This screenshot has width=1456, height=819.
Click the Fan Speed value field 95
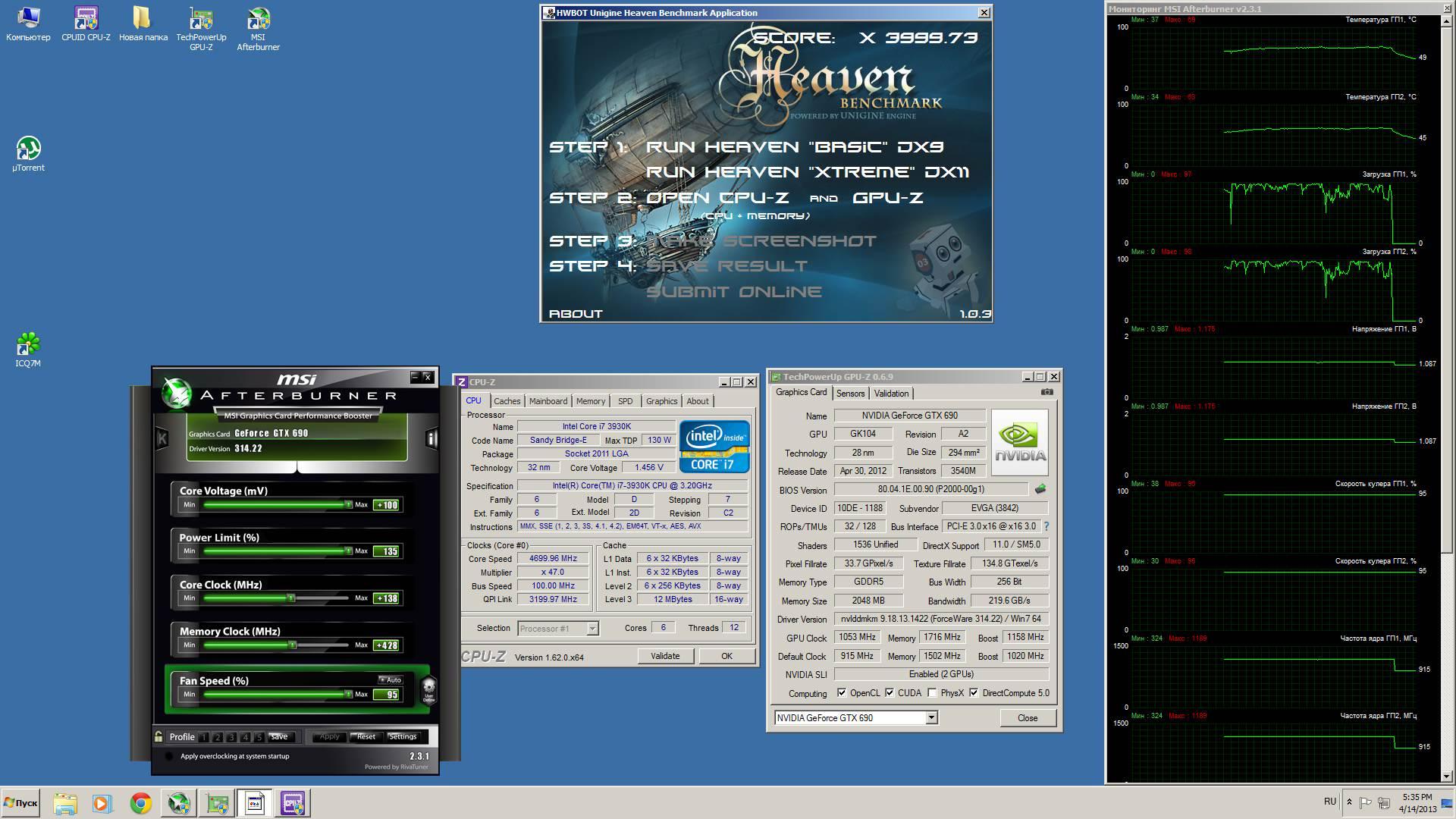point(387,694)
